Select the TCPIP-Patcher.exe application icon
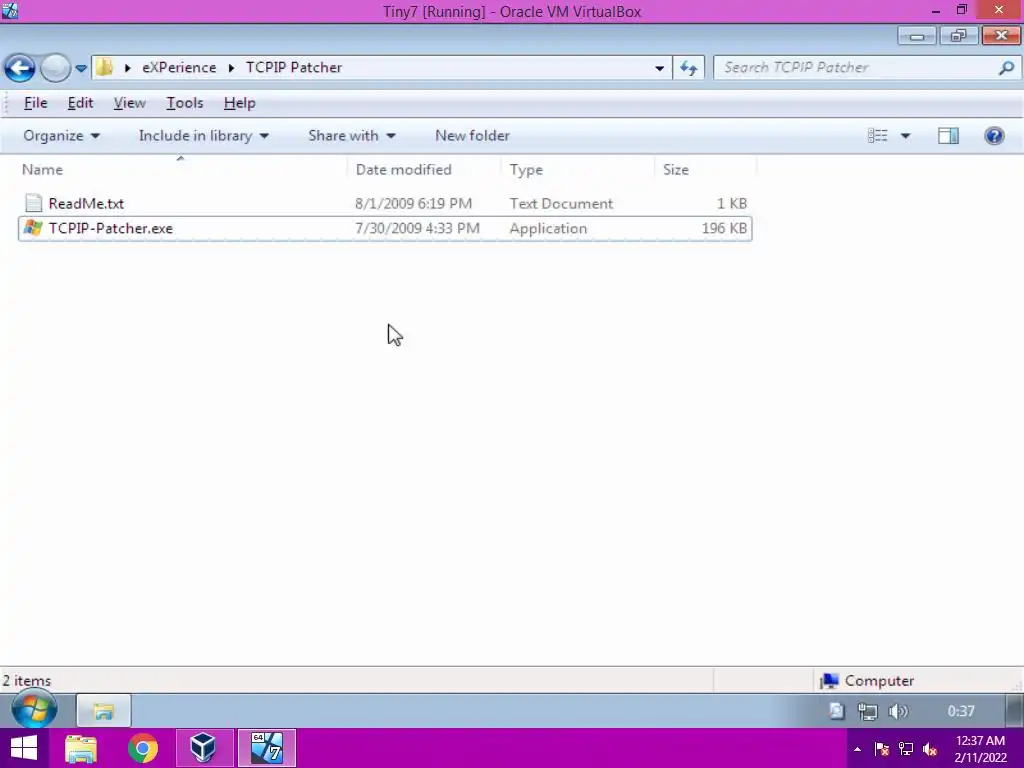Image resolution: width=1024 pixels, height=768 pixels. click(x=33, y=228)
